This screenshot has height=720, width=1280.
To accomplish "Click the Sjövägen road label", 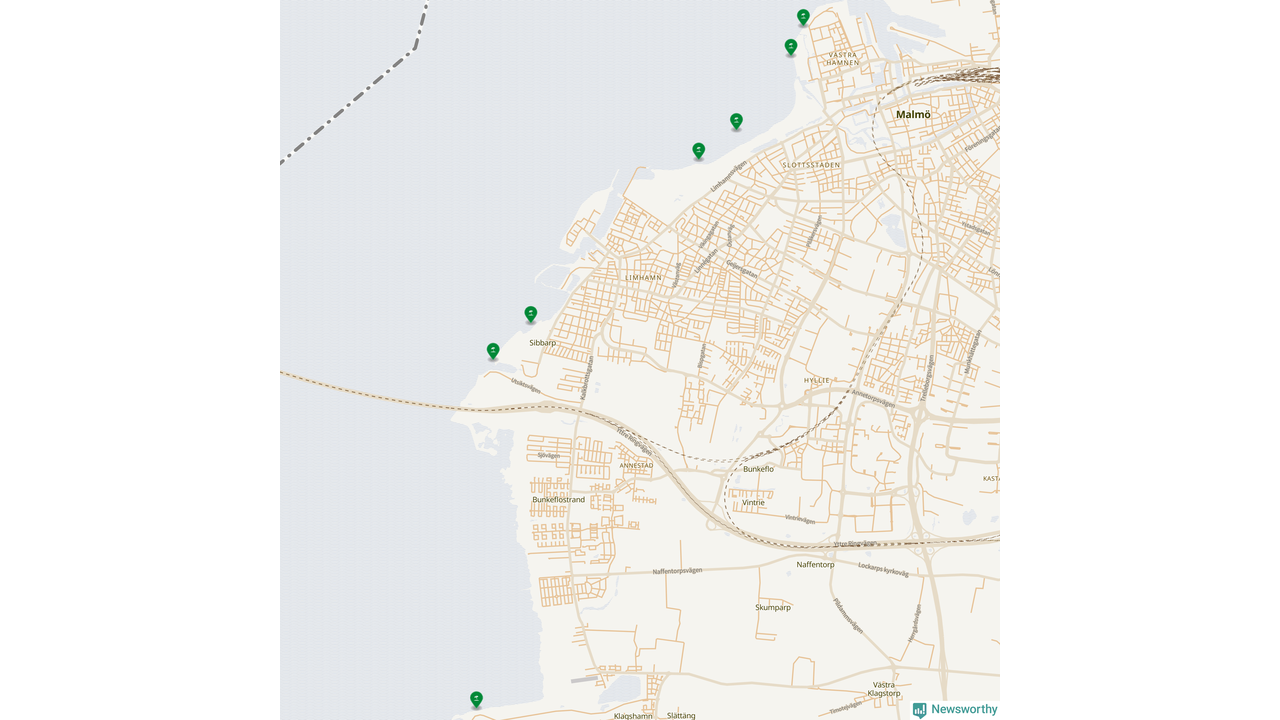I will (x=549, y=455).
